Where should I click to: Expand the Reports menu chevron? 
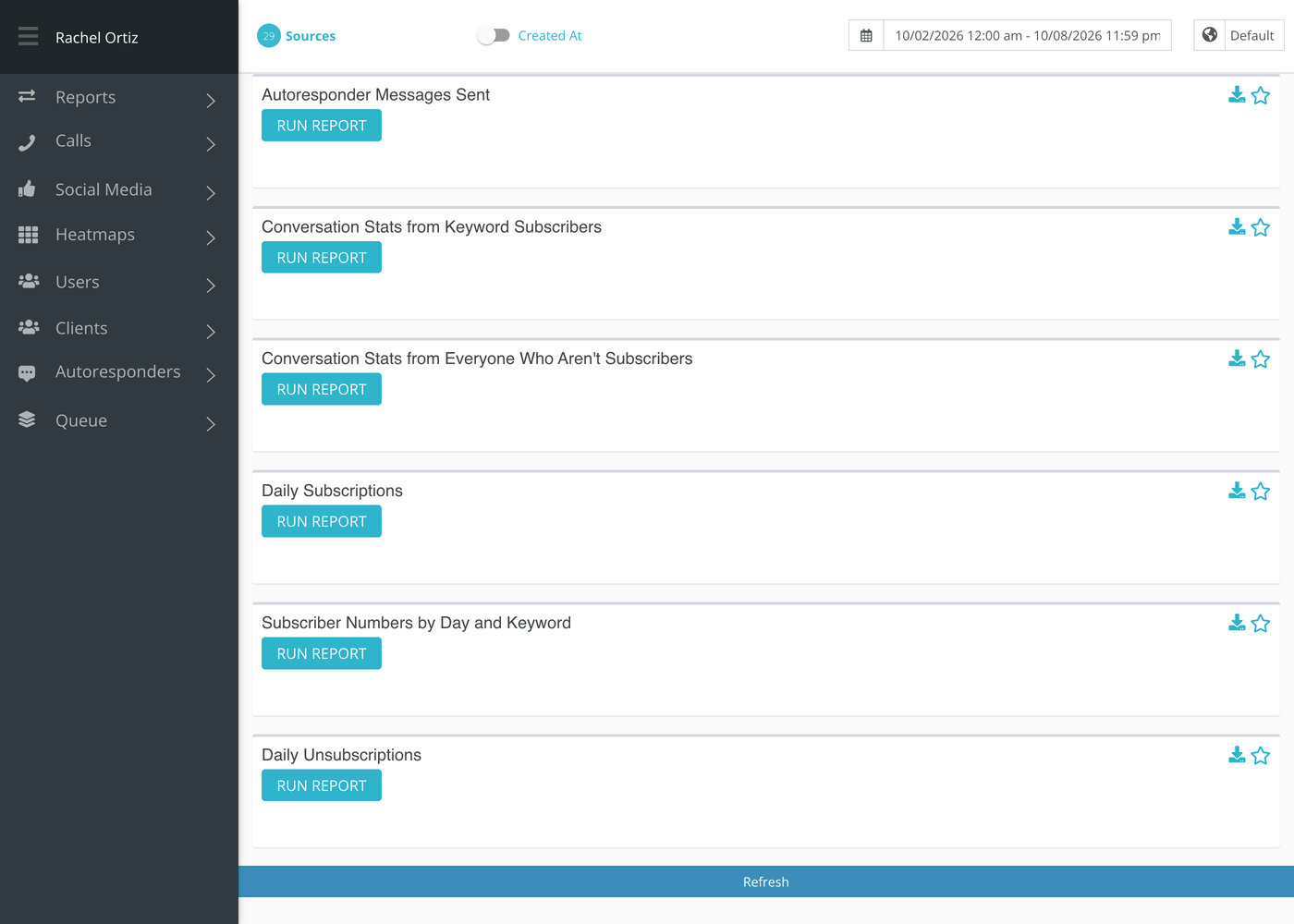[x=211, y=100]
